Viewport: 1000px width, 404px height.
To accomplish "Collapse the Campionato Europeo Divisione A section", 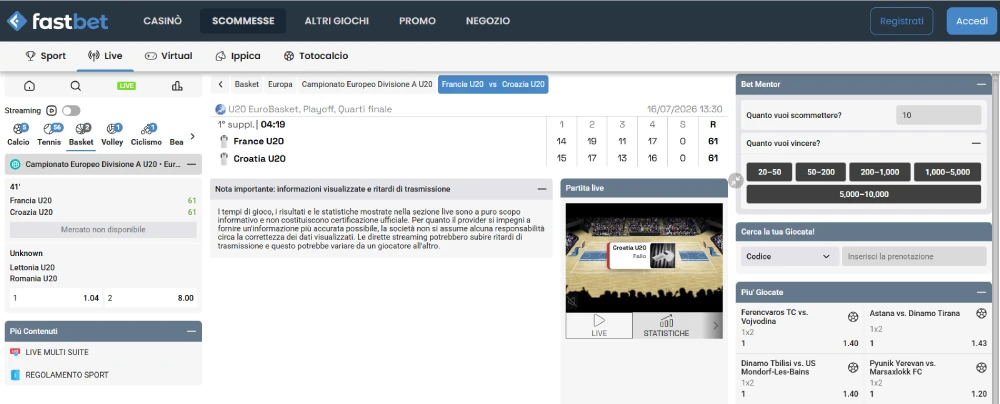I will click(x=191, y=164).
